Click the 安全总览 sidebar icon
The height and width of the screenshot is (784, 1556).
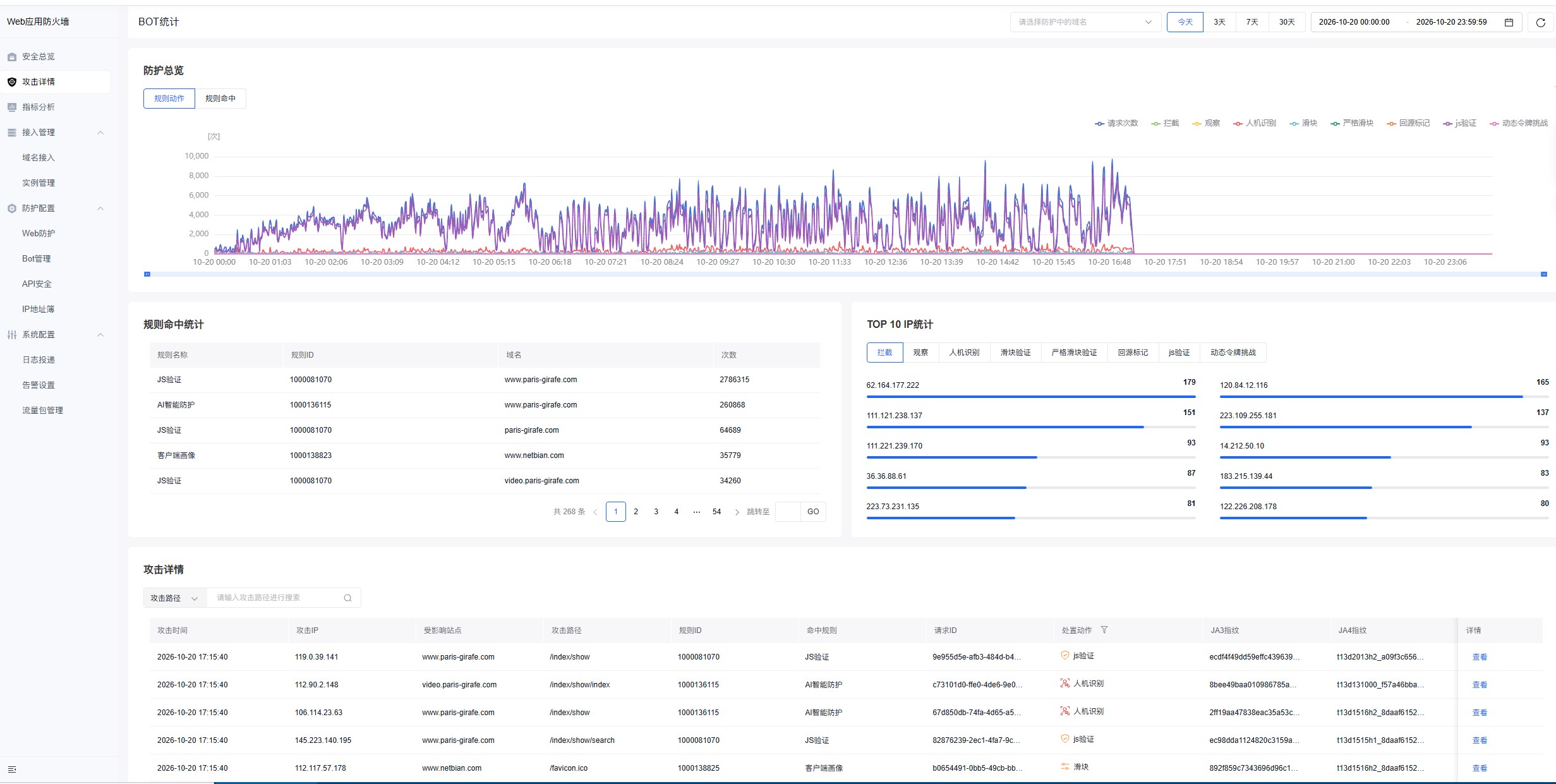(12, 57)
